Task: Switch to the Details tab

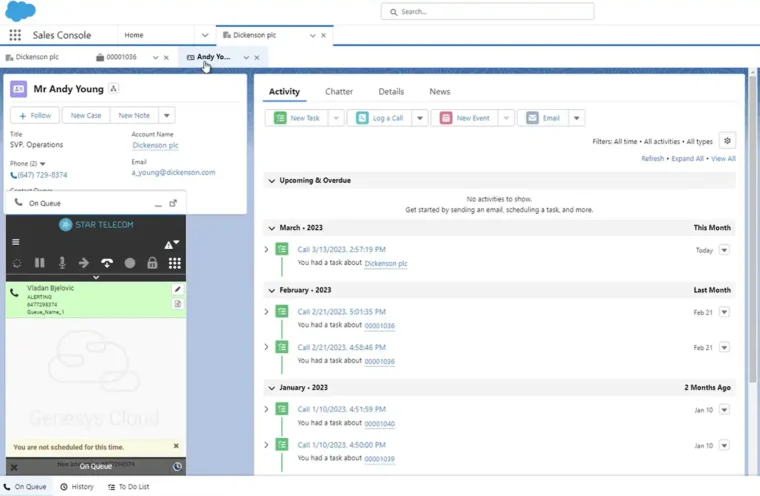Action: click(x=391, y=92)
